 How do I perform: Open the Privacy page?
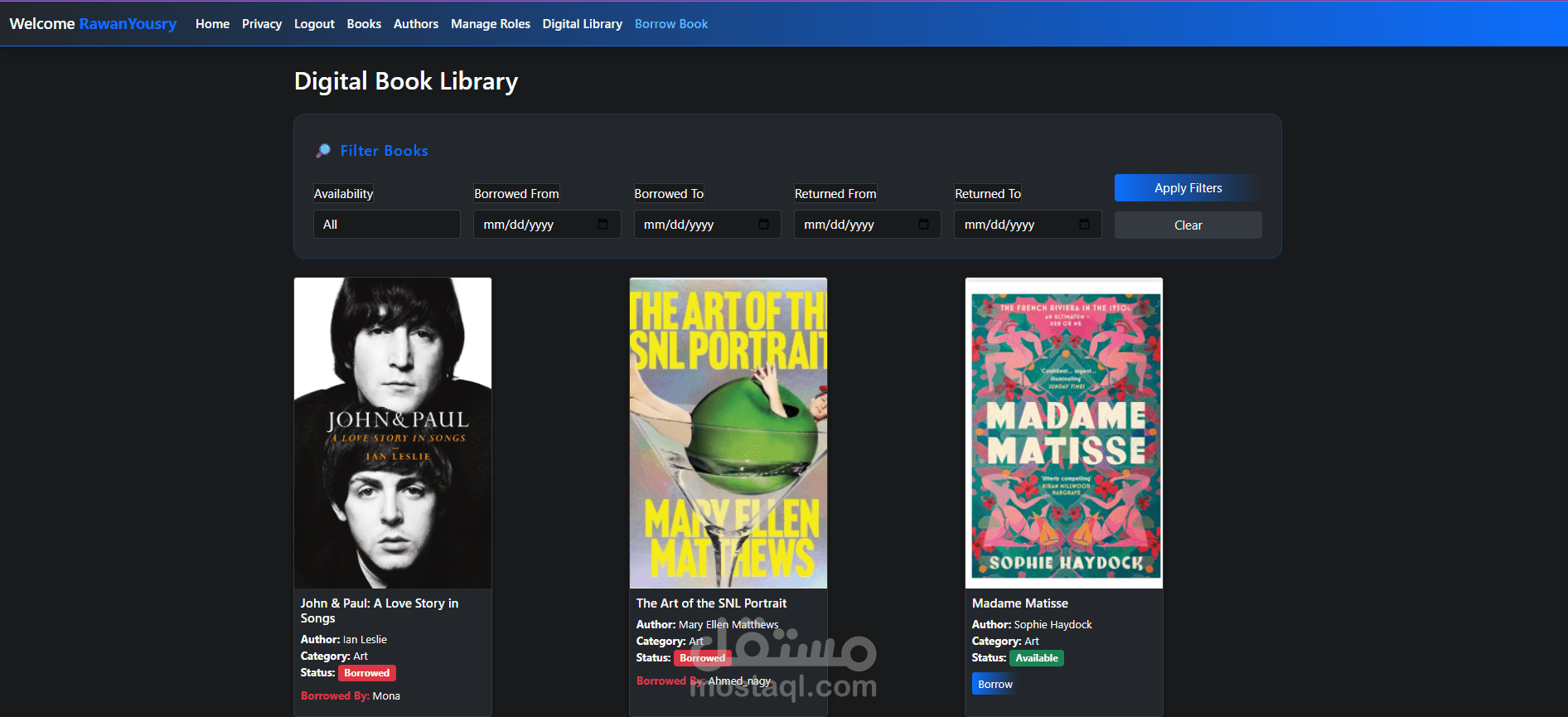[x=262, y=24]
